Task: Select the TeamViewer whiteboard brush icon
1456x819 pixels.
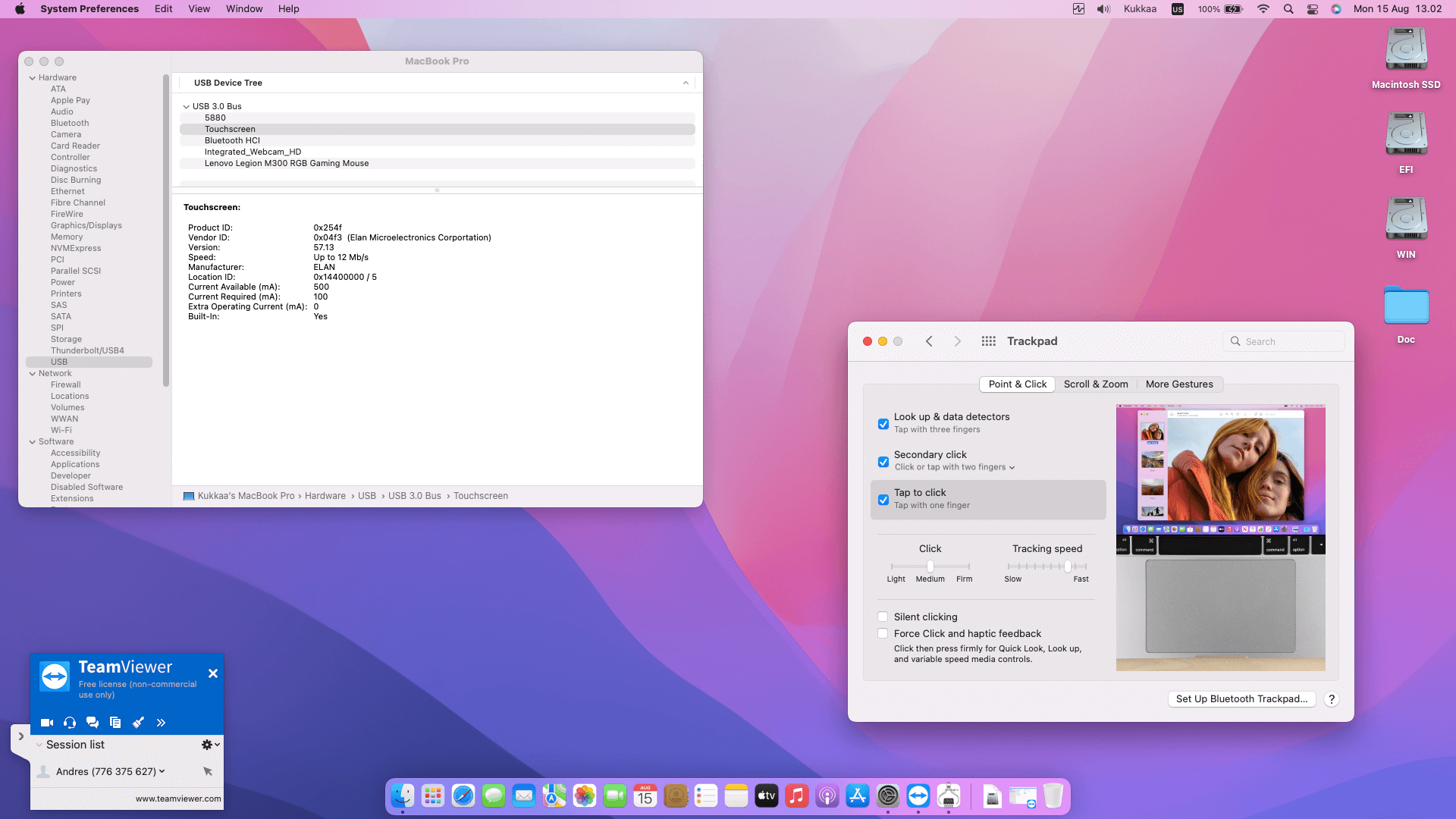Action: tap(138, 723)
